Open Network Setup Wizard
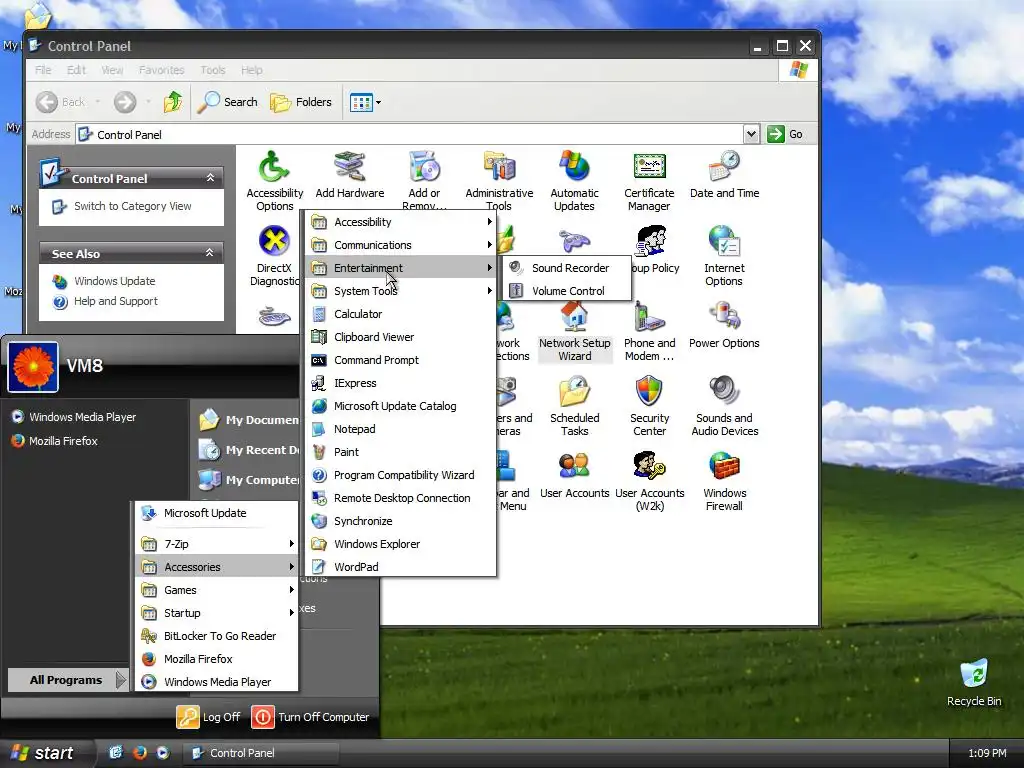This screenshot has height=768, width=1024. (574, 331)
